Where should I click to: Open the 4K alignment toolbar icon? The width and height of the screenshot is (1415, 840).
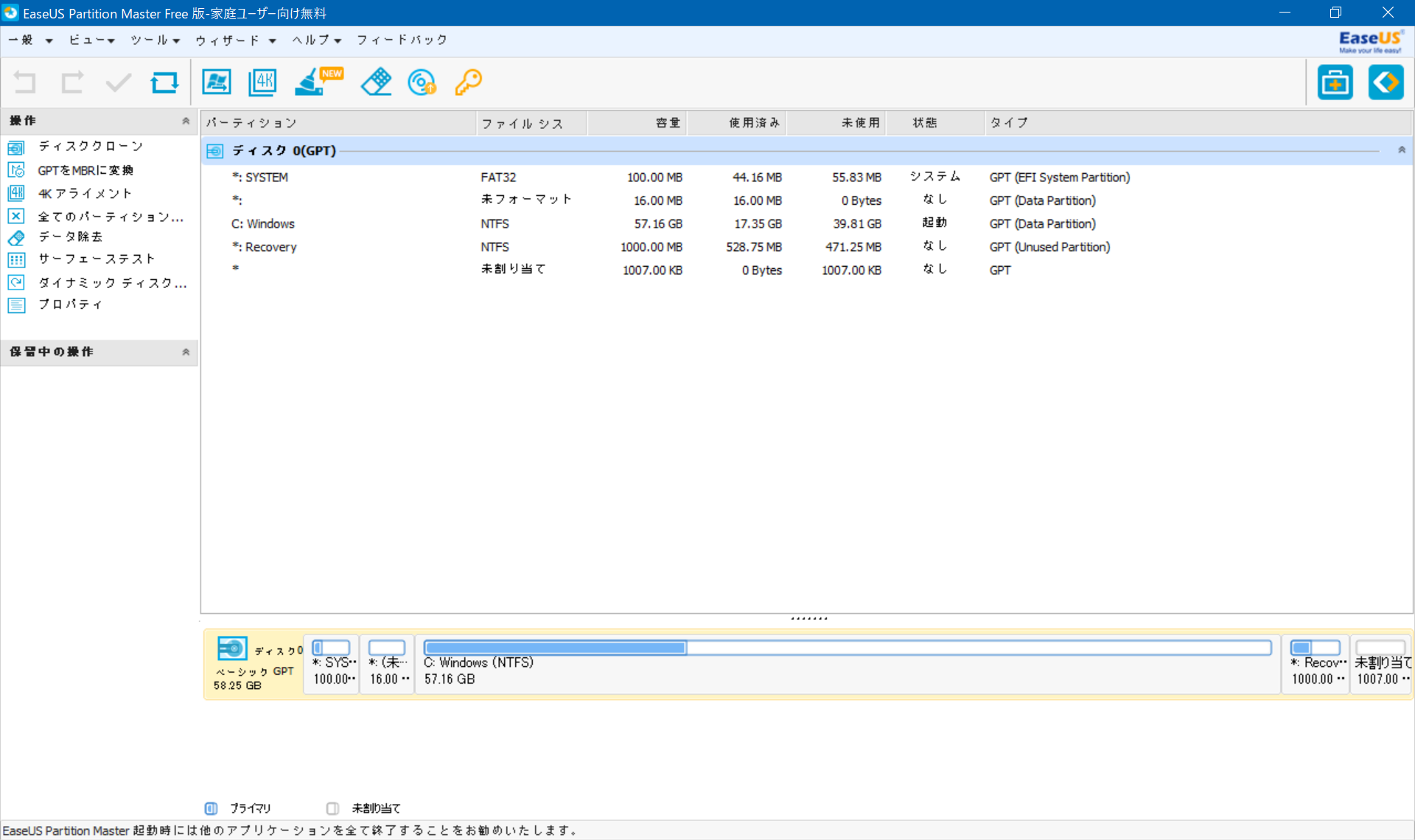pyautogui.click(x=262, y=83)
